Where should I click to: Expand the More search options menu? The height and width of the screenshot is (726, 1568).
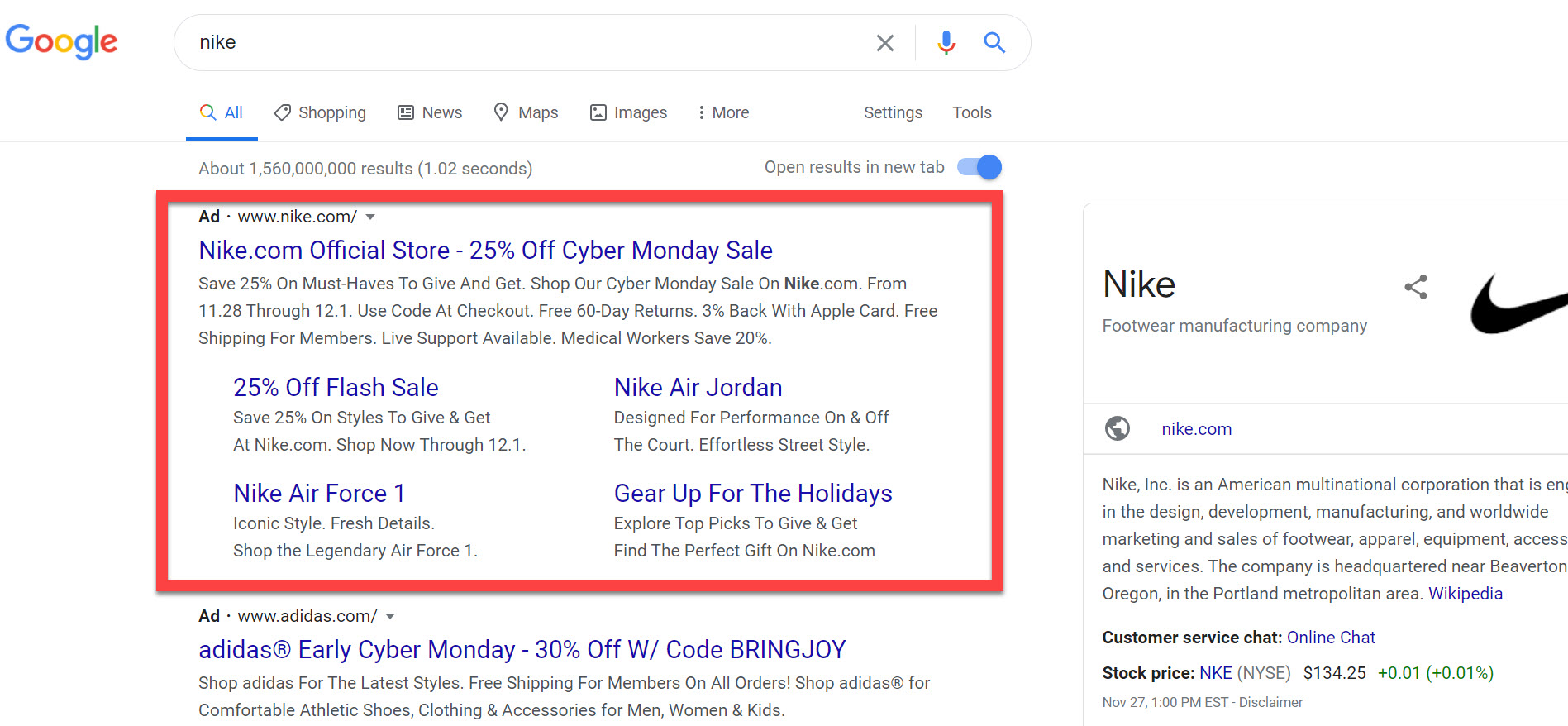pos(723,112)
